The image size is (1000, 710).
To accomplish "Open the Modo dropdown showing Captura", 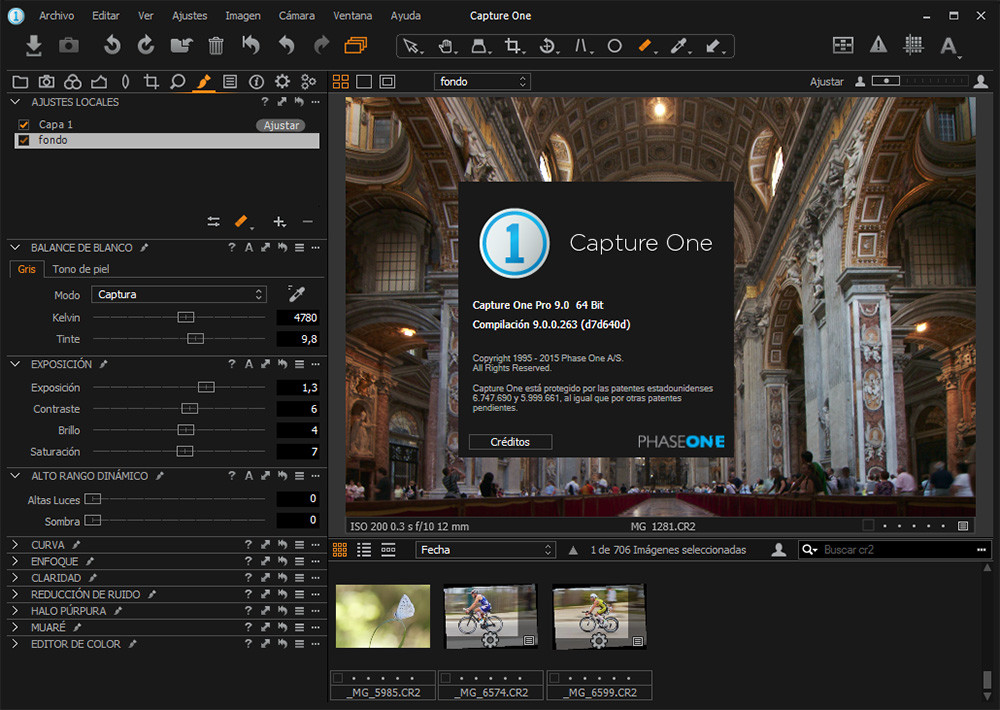I will (178, 293).
